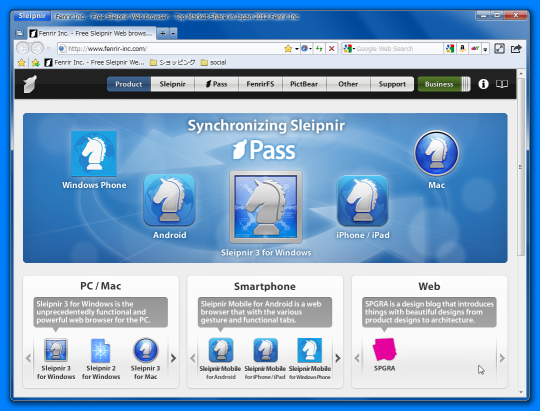Image resolution: width=540 pixels, height=411 pixels.
Task: Open the dropdown arrow beside the new tab button
Action: tap(173, 33)
